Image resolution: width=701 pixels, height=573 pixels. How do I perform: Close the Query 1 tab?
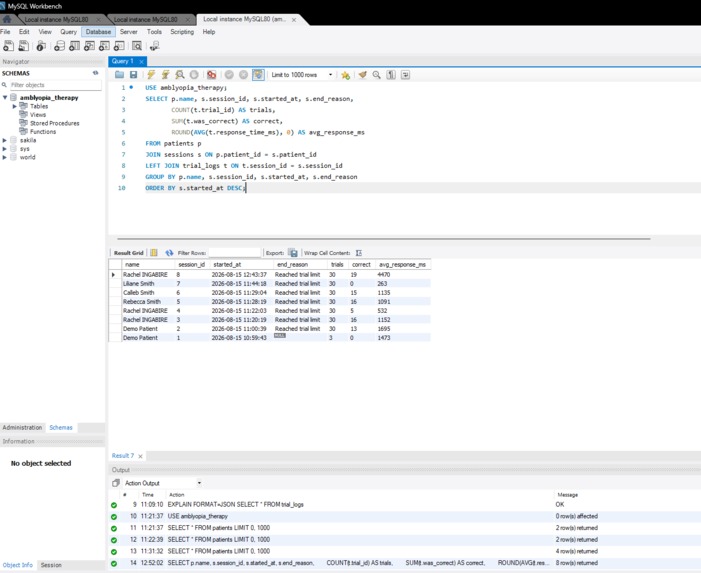click(141, 62)
